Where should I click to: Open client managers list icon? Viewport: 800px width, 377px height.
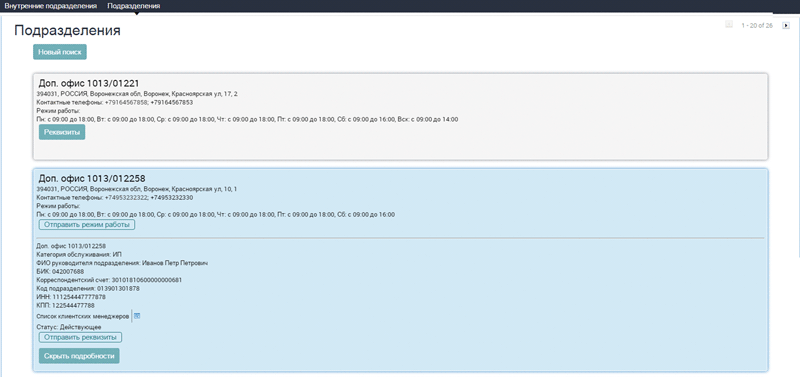(x=137, y=316)
